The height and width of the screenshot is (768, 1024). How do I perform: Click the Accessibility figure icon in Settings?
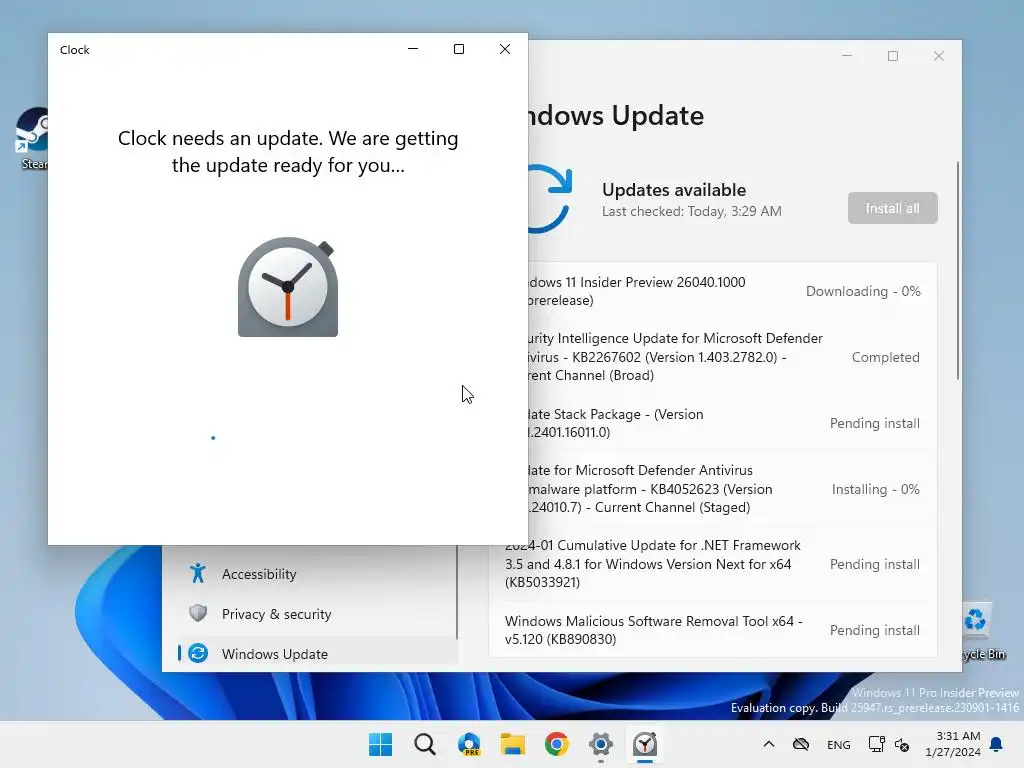click(198, 573)
